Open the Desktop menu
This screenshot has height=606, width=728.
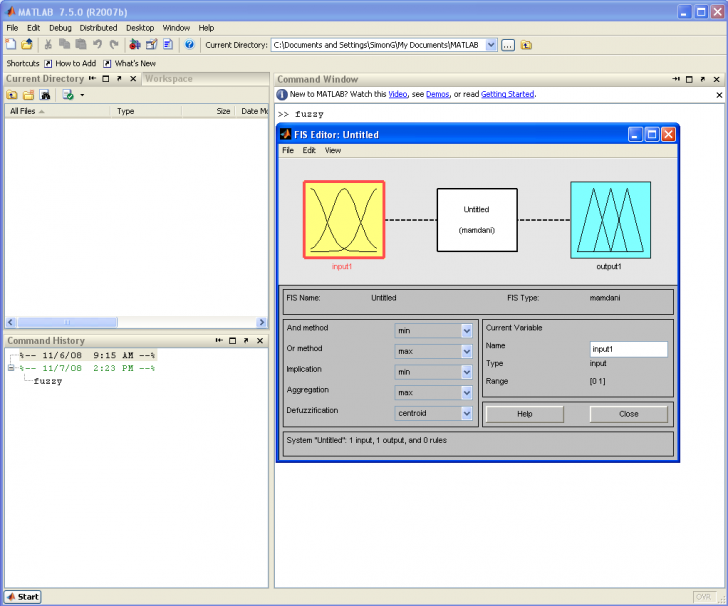tap(140, 28)
